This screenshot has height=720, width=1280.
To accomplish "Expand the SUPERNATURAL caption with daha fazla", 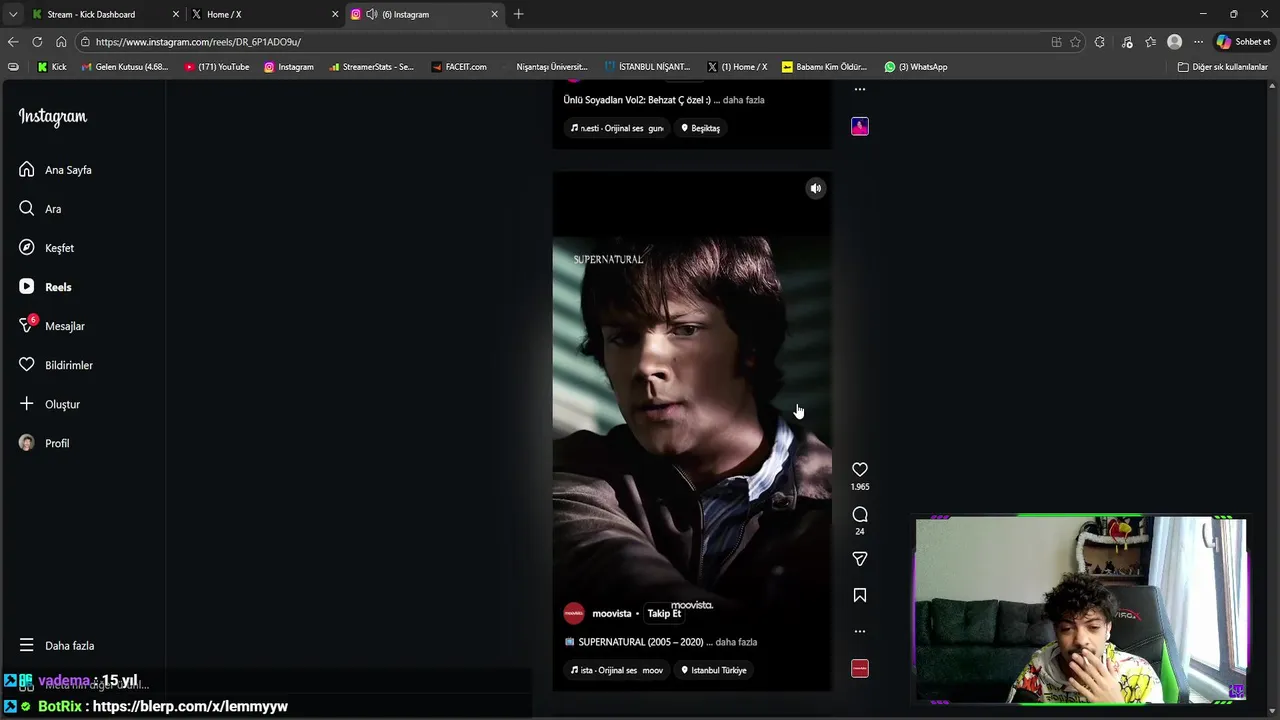I will click(x=736, y=642).
